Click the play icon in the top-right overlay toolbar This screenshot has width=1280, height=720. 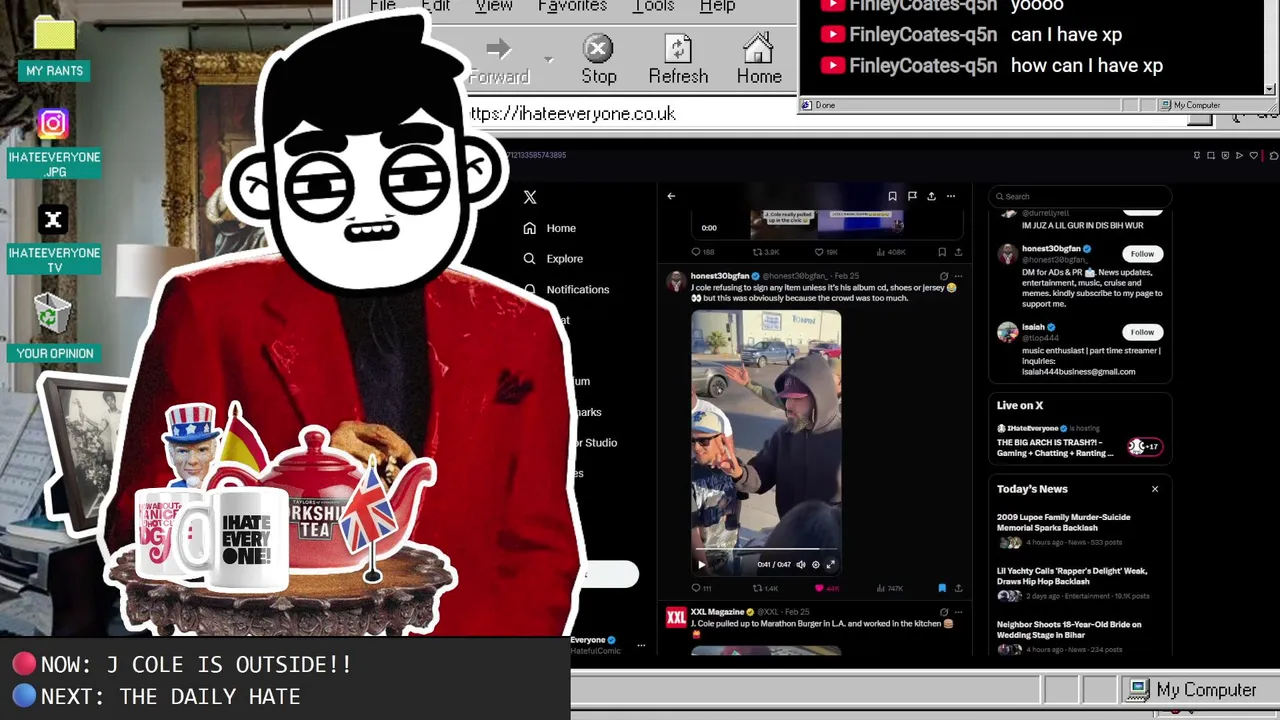[1239, 156]
